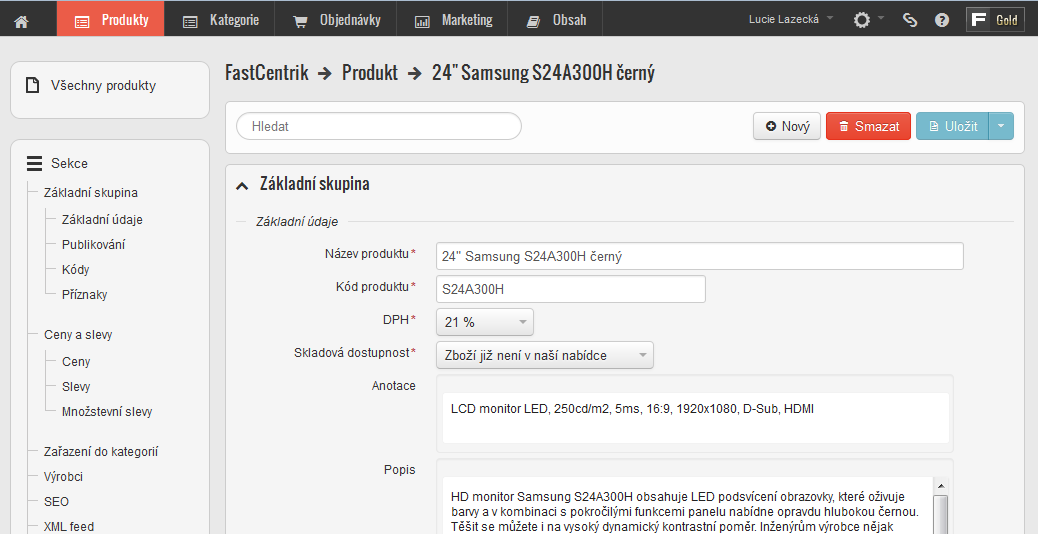Click Popis scrollbar up arrow
The height and width of the screenshot is (534, 1038).
coord(941,486)
